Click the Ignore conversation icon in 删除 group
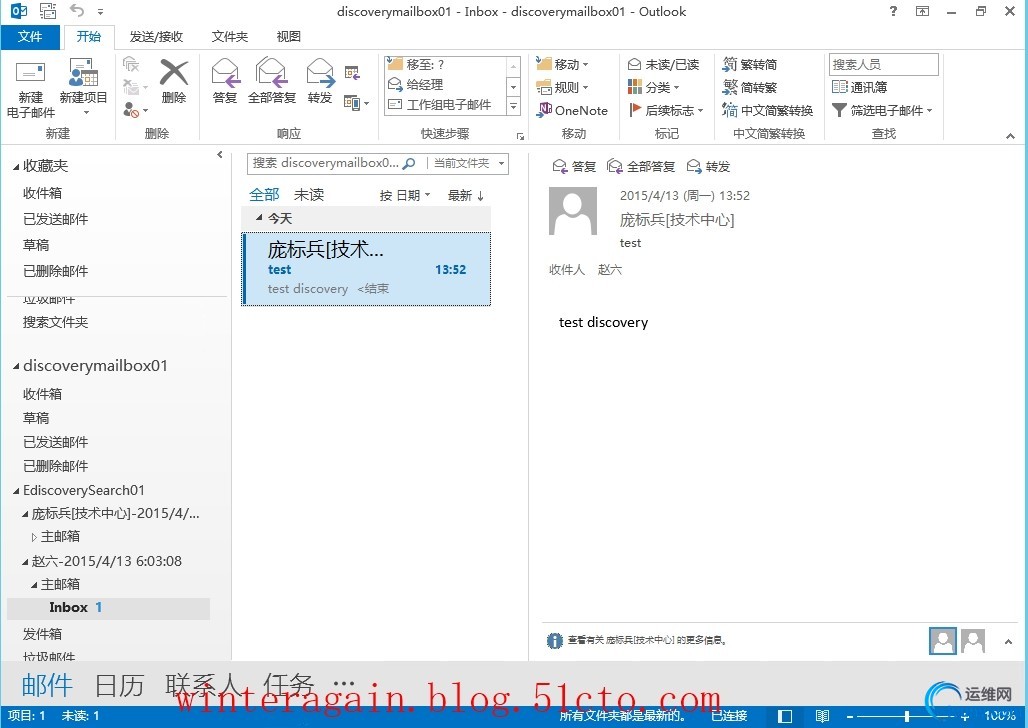The image size is (1028, 728). pos(131,64)
